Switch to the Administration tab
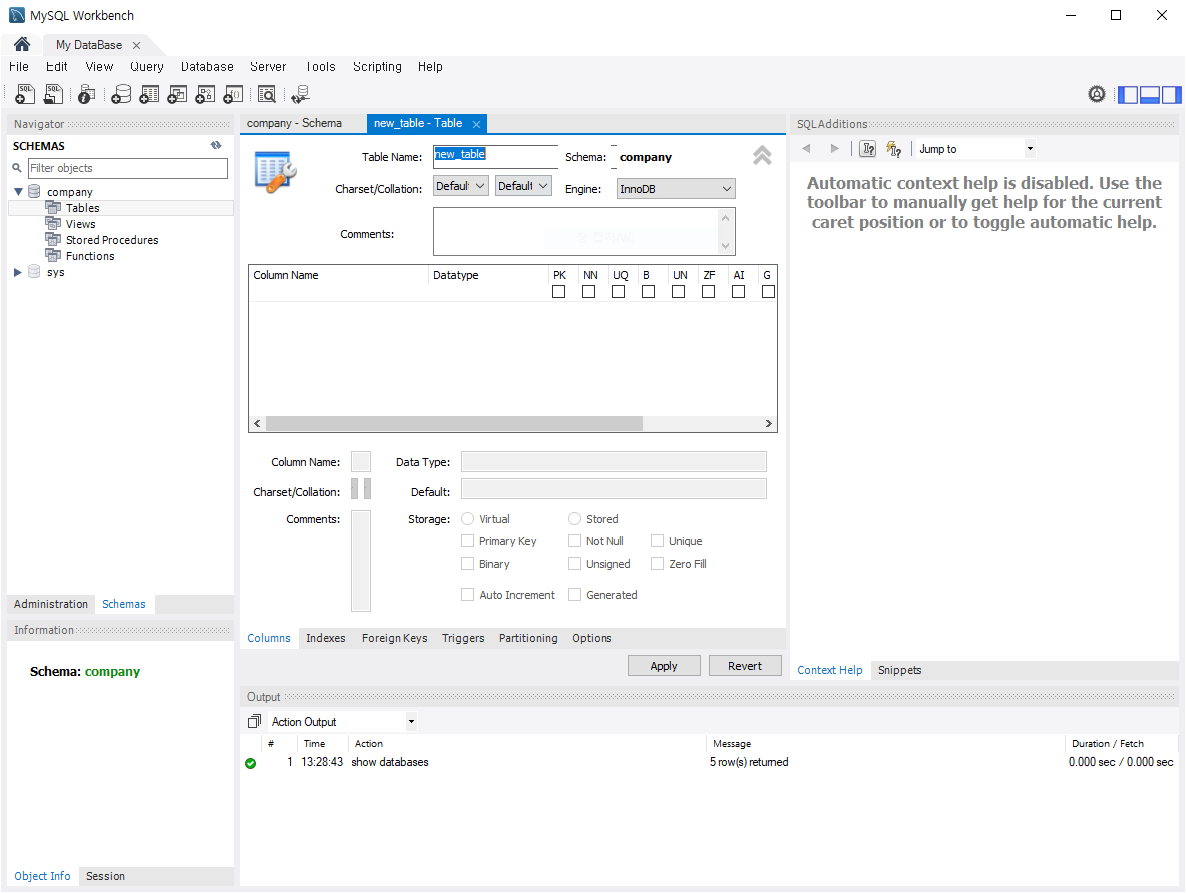The image size is (1186, 893). click(x=51, y=604)
